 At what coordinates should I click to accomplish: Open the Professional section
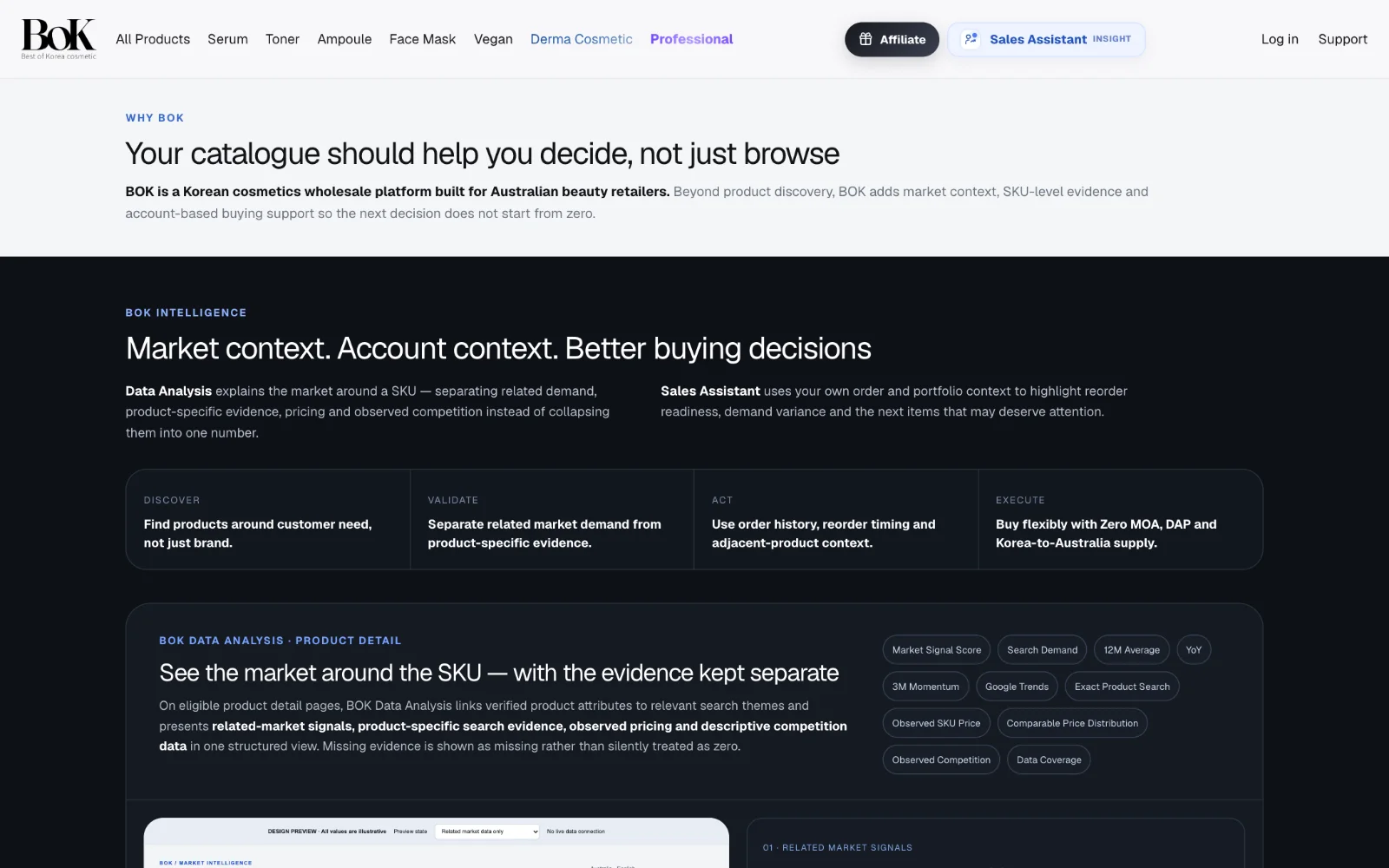692,39
